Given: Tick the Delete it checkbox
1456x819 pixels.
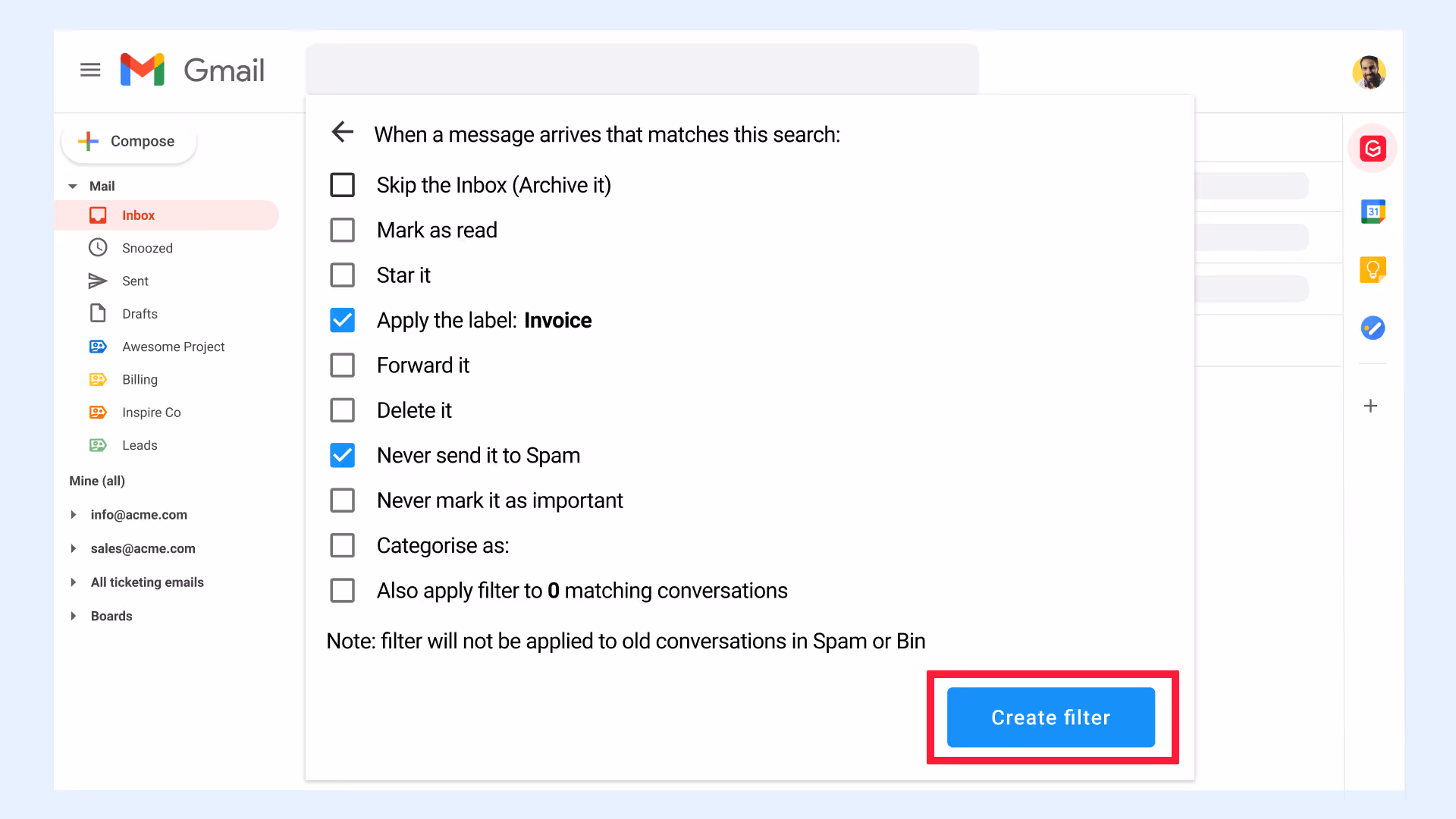Looking at the screenshot, I should pos(343,410).
